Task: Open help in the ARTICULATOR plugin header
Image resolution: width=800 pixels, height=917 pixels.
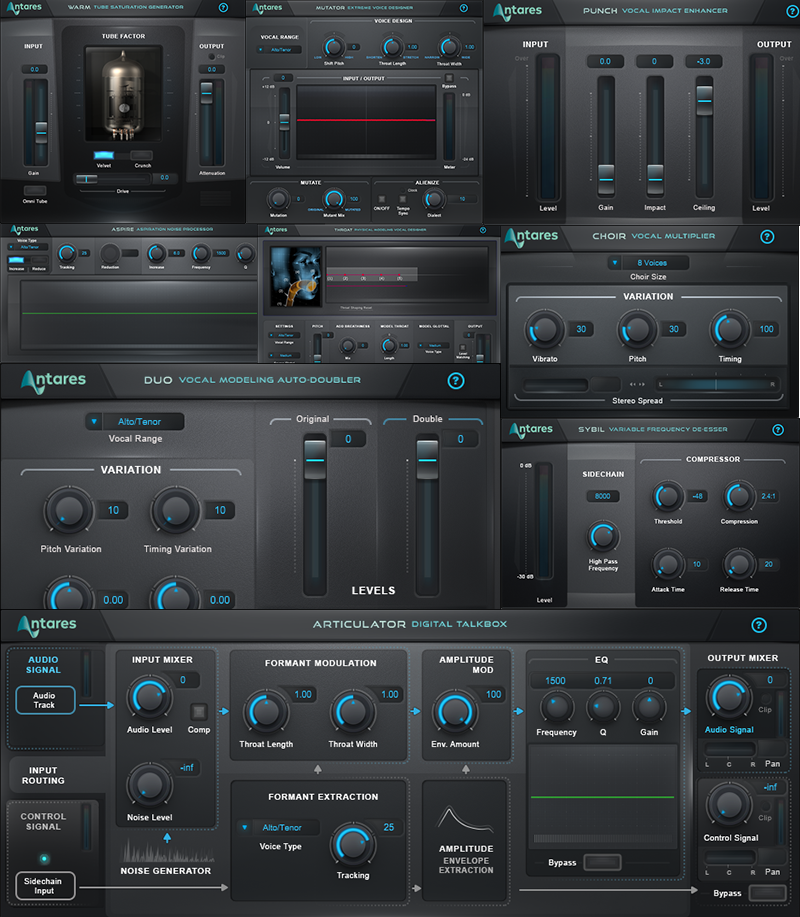Action: 758,625
